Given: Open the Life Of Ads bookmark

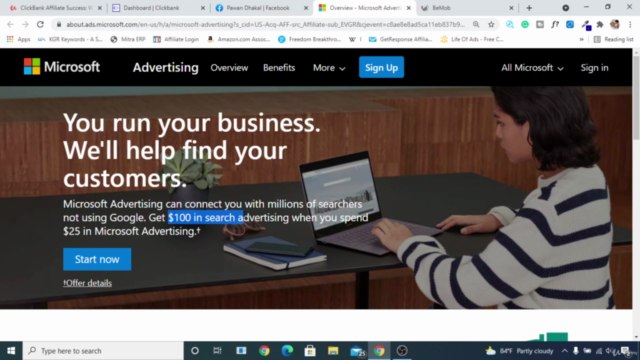Looking at the screenshot, I should click(472, 39).
